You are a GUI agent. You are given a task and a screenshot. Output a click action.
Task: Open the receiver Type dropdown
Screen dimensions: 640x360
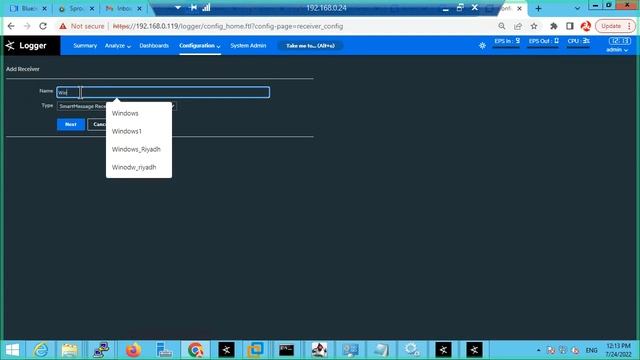click(x=116, y=106)
